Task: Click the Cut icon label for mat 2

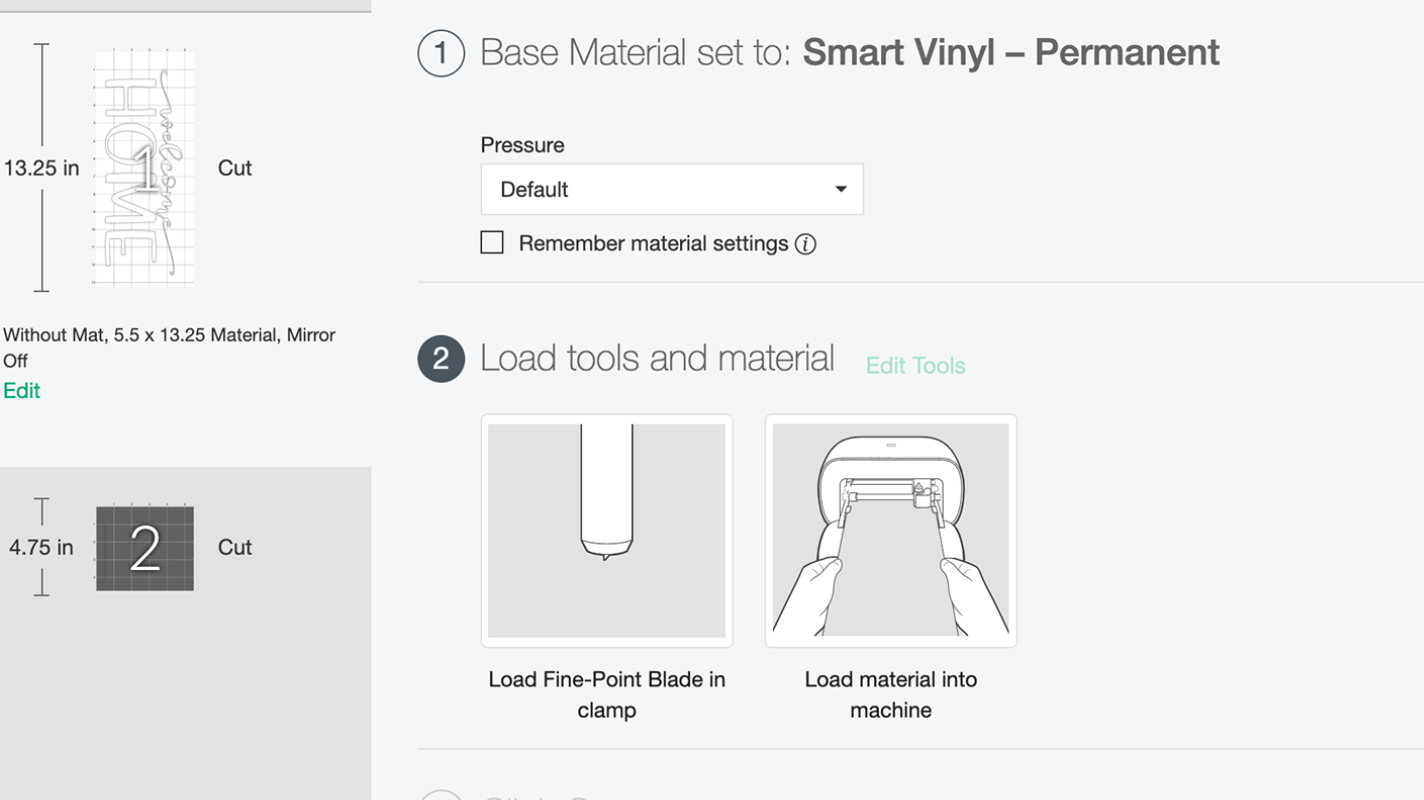Action: coord(234,547)
